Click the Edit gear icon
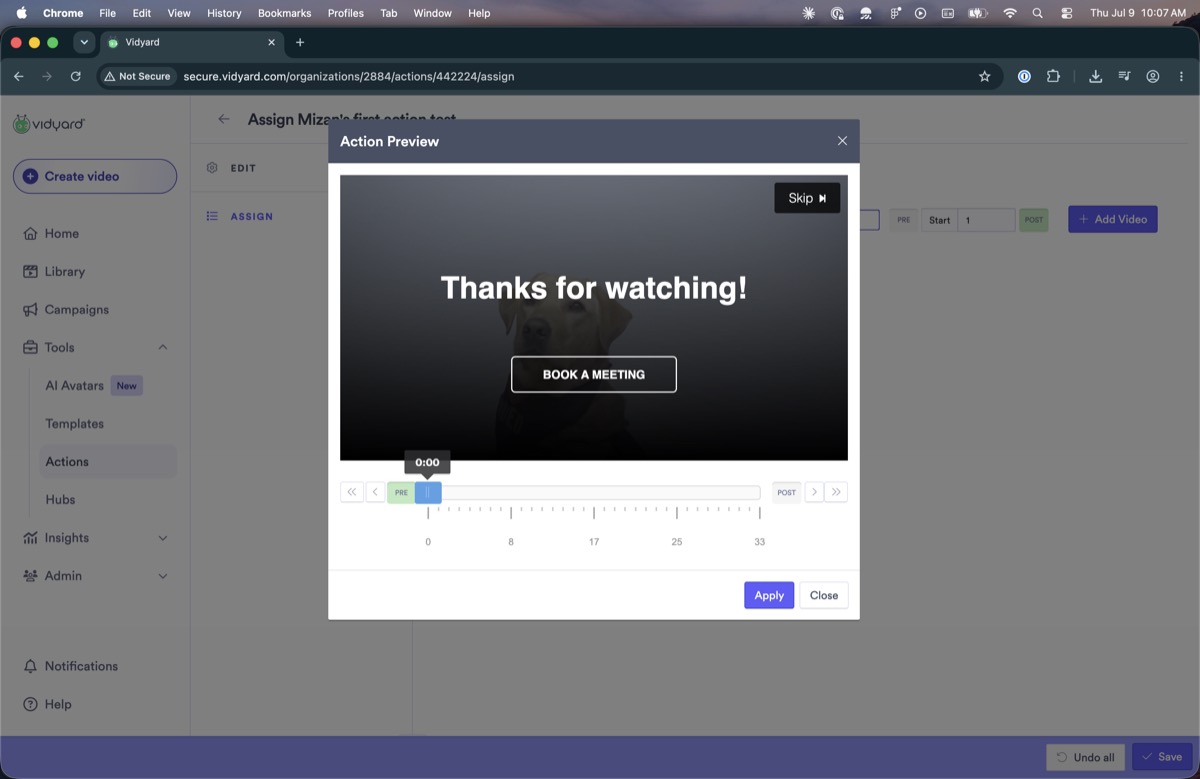This screenshot has height=779, width=1200. (x=212, y=168)
